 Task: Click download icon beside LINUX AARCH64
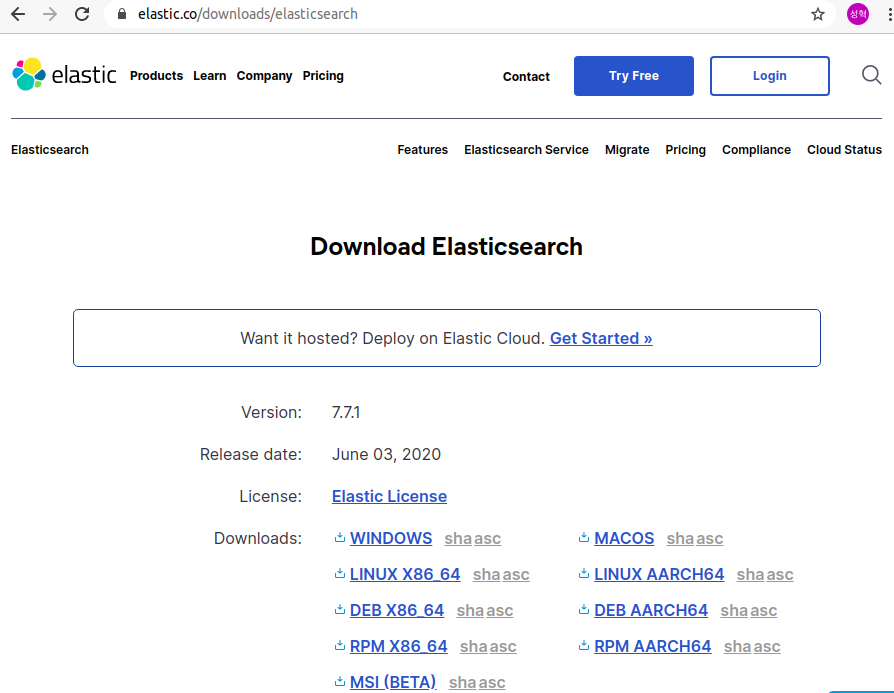click(x=584, y=573)
